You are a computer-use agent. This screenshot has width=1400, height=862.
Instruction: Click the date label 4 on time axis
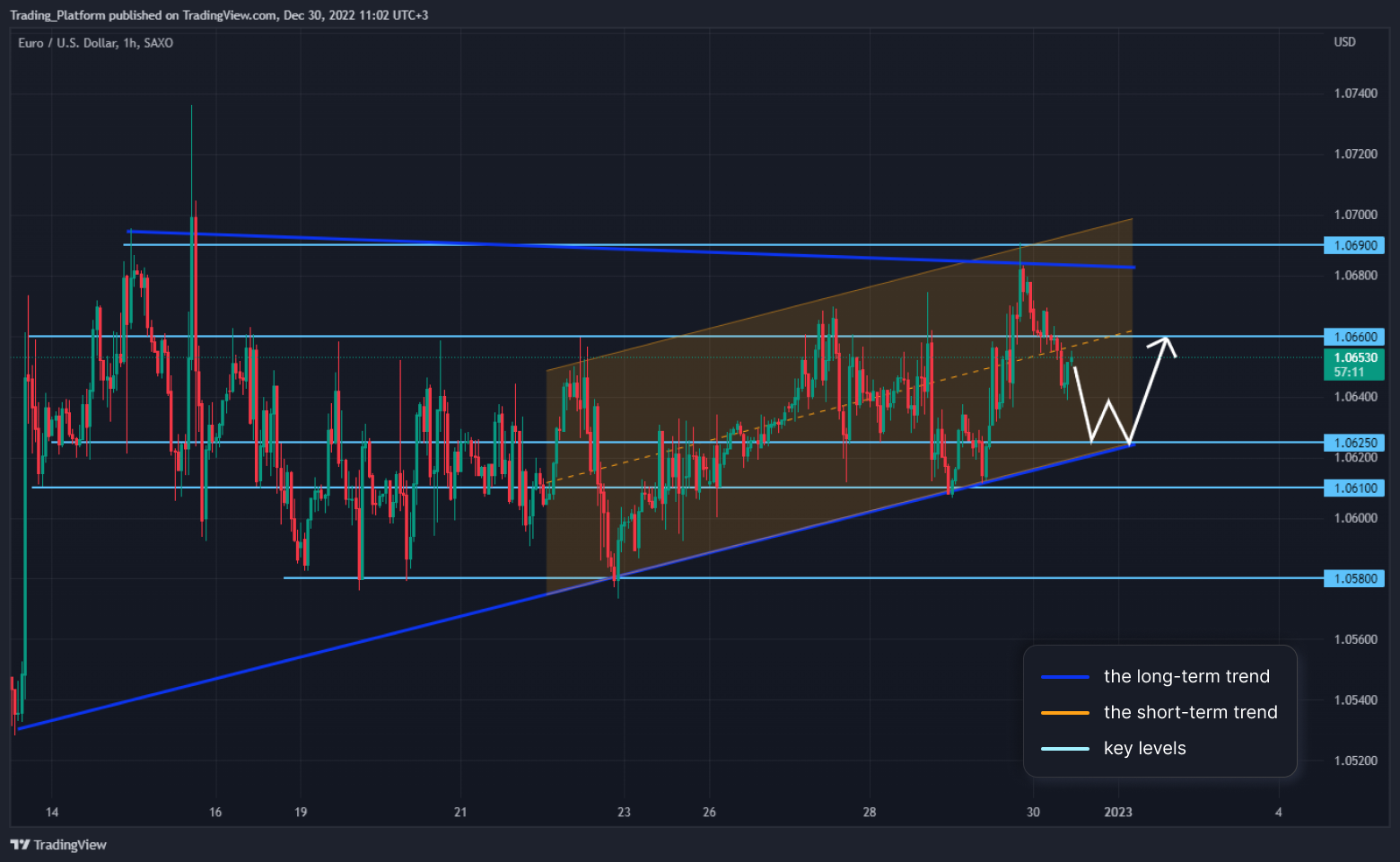click(x=1279, y=812)
